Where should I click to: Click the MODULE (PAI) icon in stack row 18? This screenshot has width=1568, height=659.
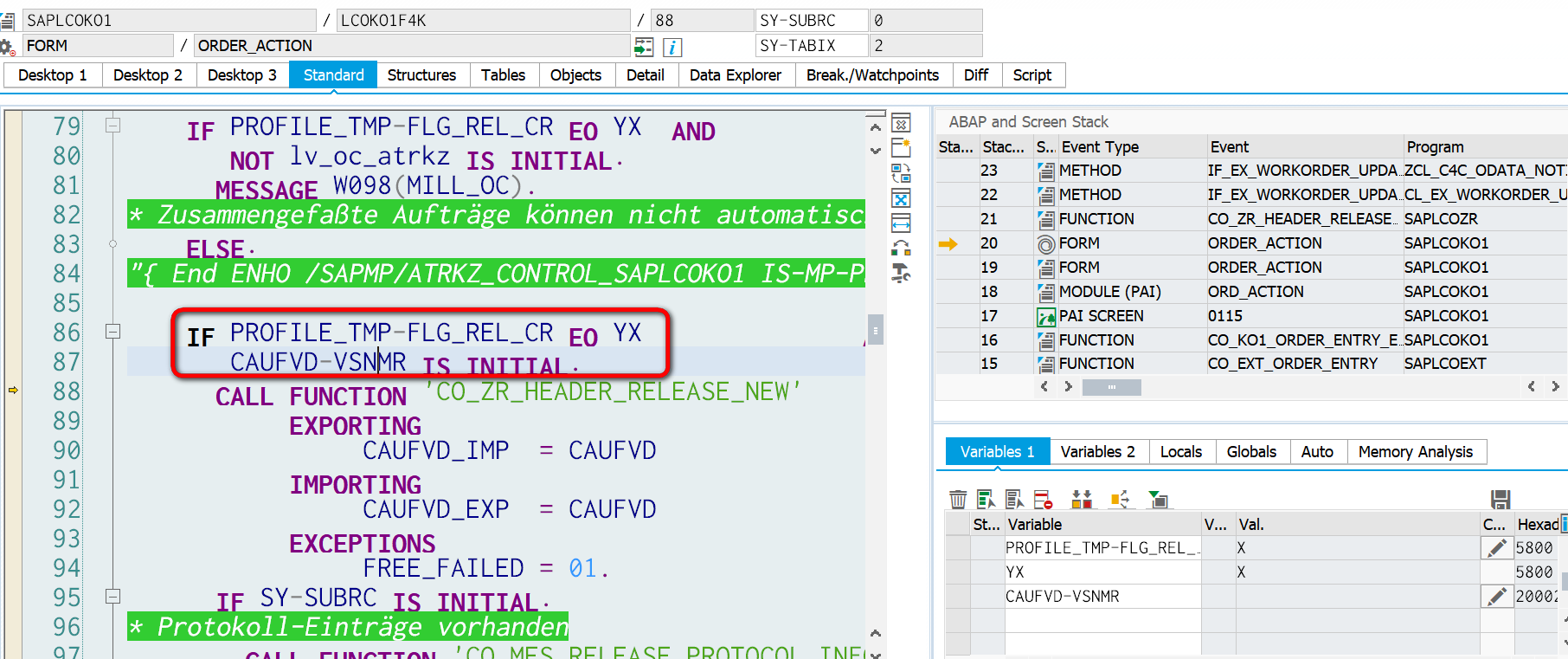click(1045, 293)
